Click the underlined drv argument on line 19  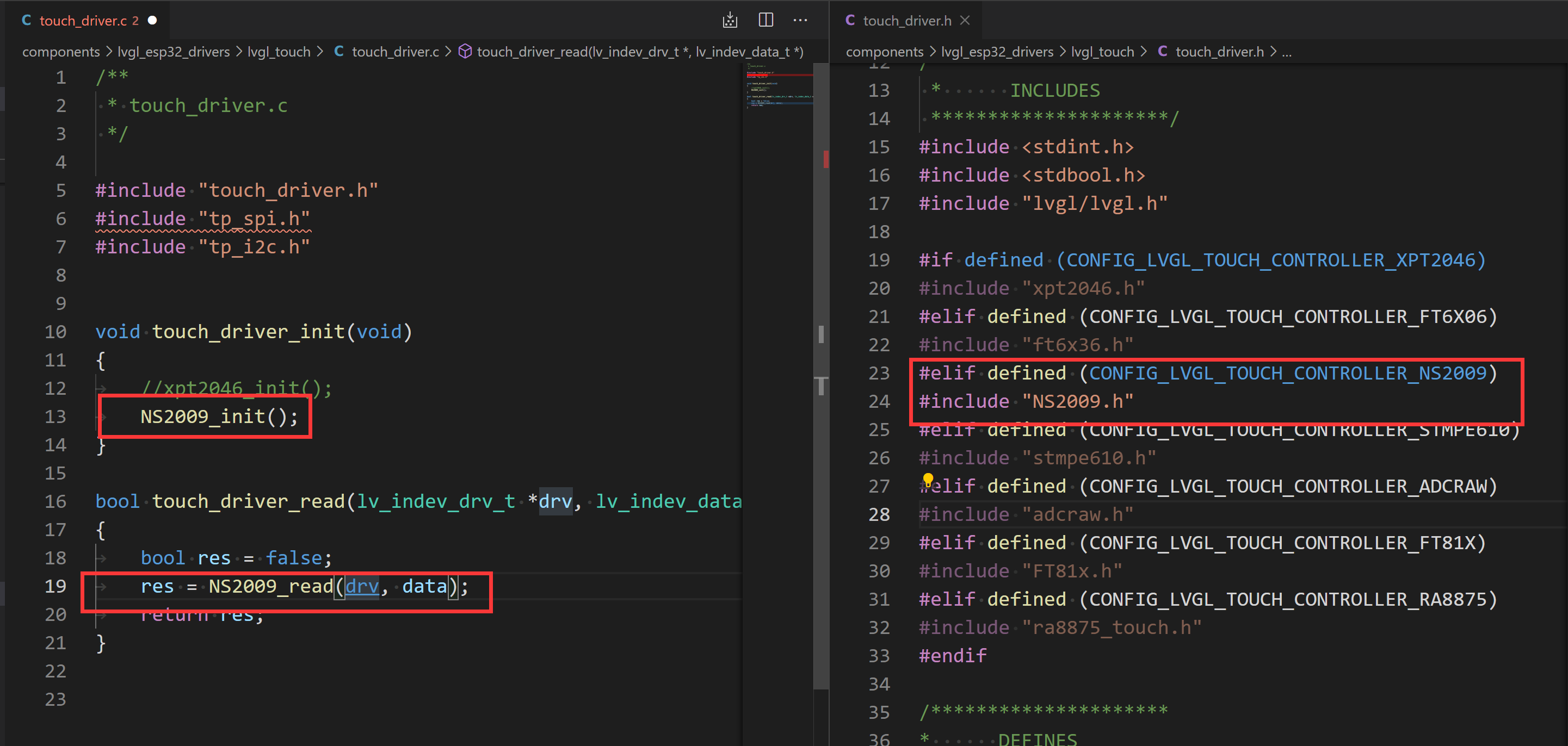tap(362, 586)
